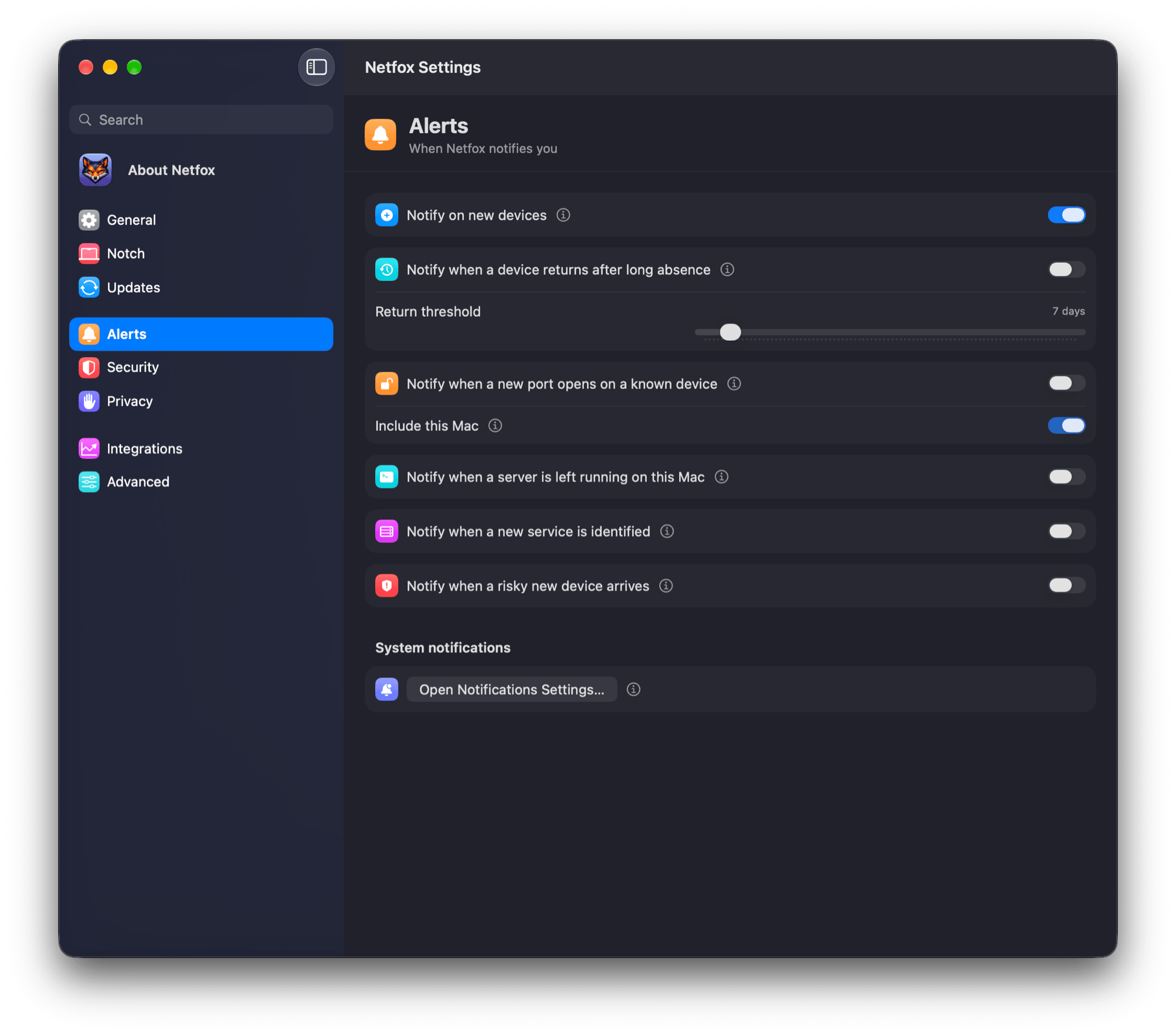Click the General gear icon
The height and width of the screenshot is (1035, 1176).
pyautogui.click(x=89, y=220)
